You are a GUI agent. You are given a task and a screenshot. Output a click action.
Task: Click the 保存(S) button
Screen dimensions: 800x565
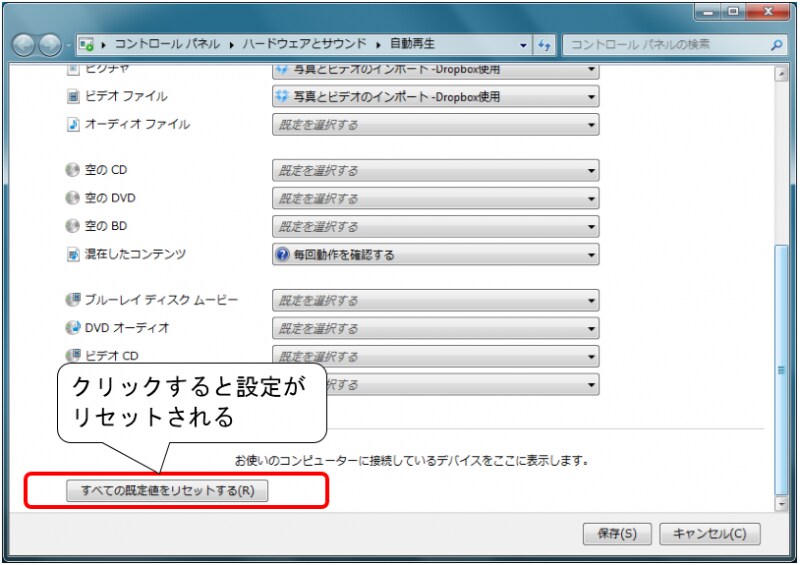(617, 534)
